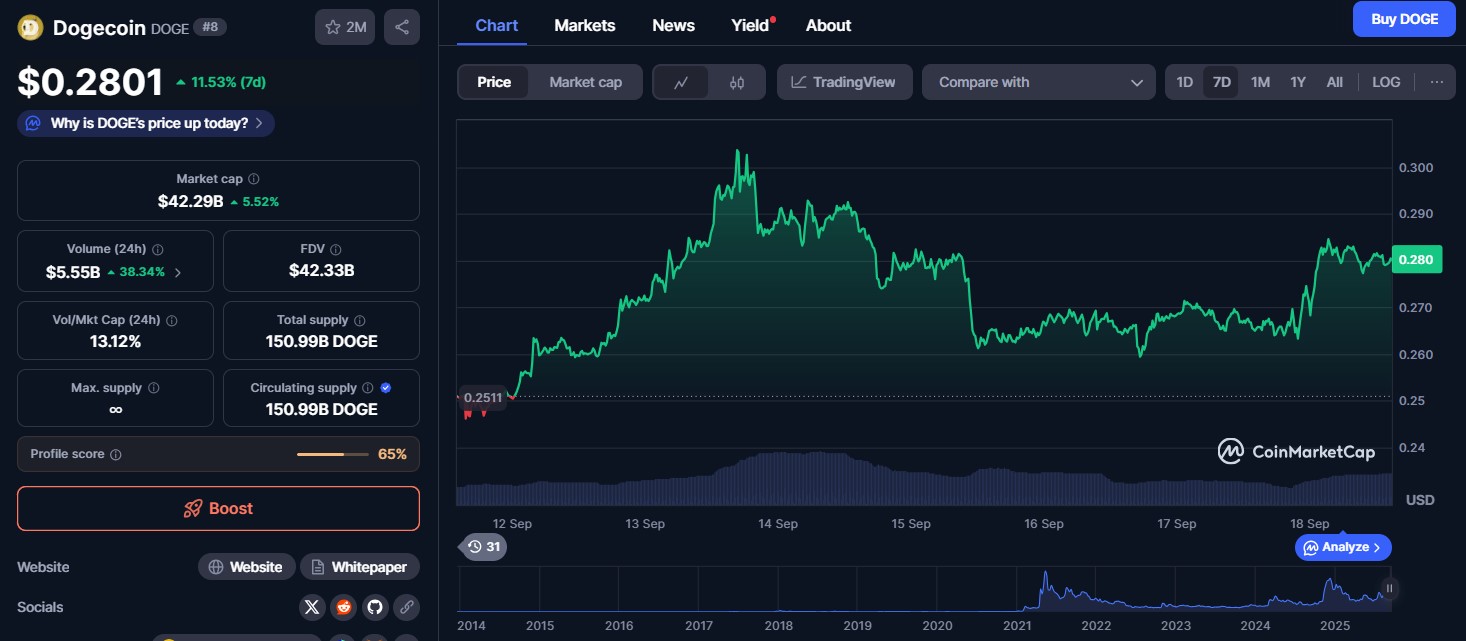This screenshot has height=641, width=1466.
Task: Toggle chart to Market cap view
Action: 585,82
